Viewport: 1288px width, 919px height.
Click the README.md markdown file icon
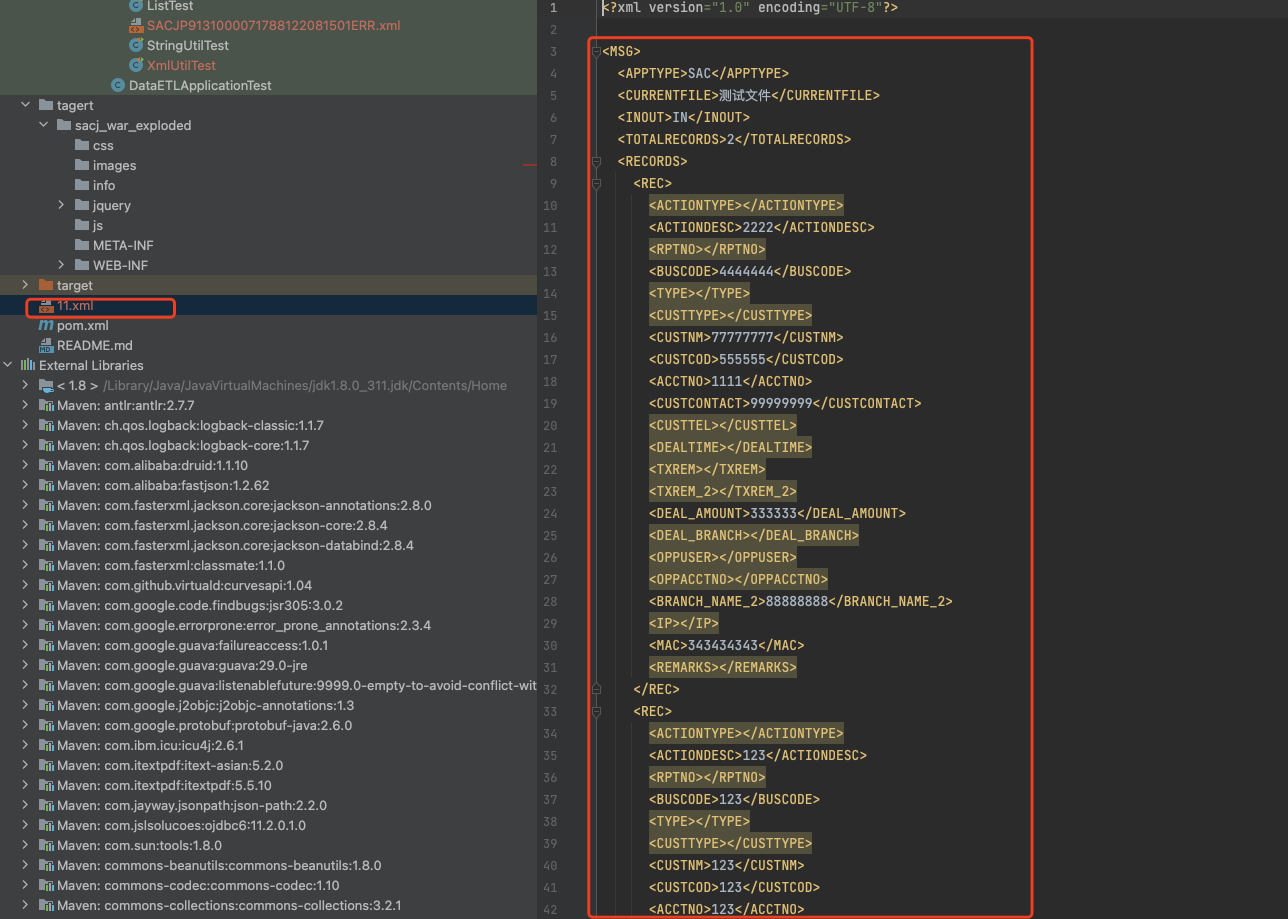[x=46, y=346]
